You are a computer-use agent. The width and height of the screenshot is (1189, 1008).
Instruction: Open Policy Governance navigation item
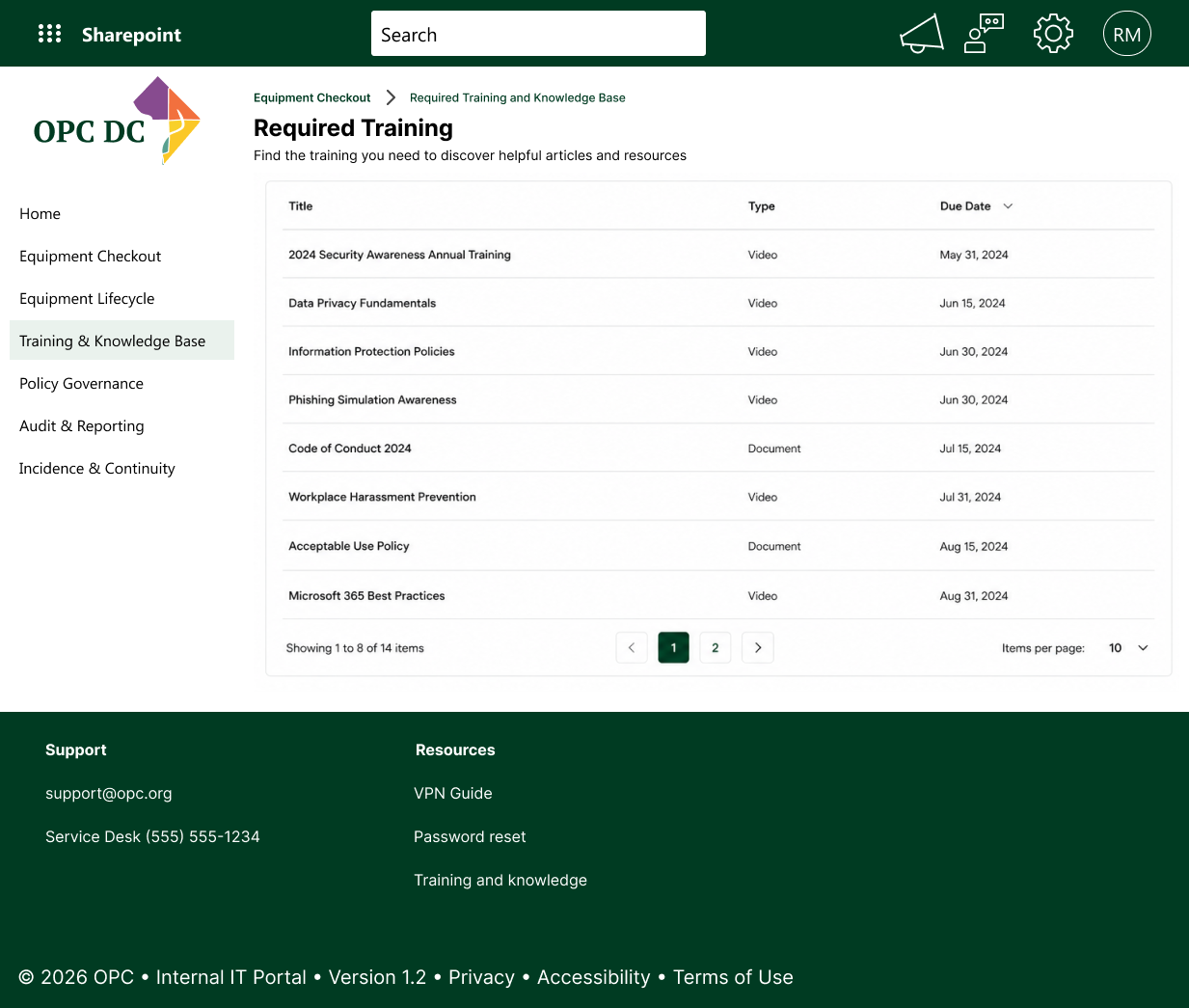[x=81, y=384]
